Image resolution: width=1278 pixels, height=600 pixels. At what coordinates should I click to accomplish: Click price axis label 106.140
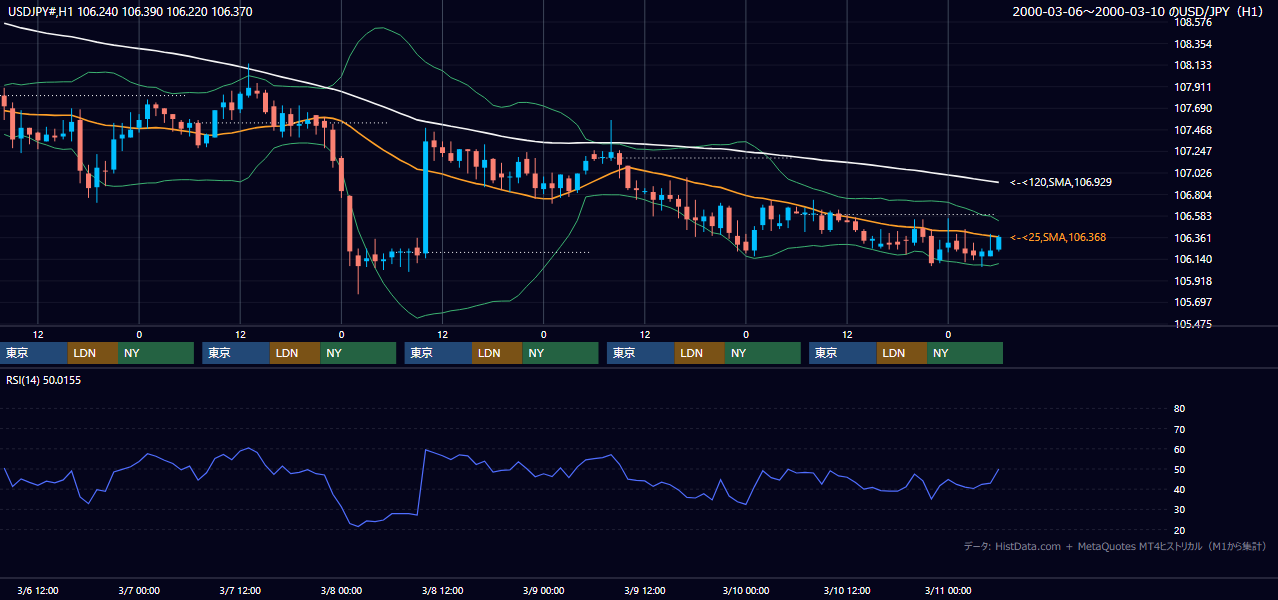pyautogui.click(x=1193, y=259)
